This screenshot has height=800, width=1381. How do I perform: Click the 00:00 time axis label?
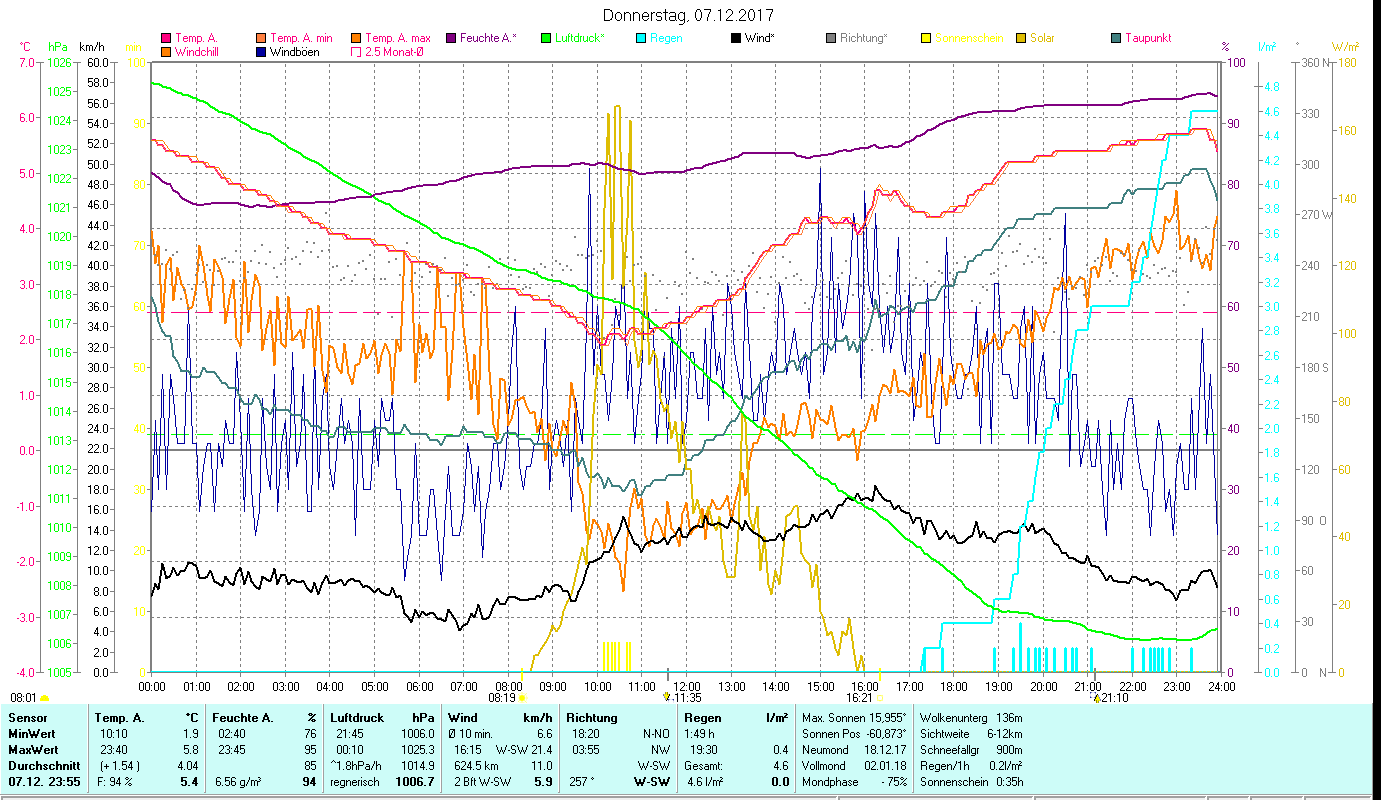[152, 687]
